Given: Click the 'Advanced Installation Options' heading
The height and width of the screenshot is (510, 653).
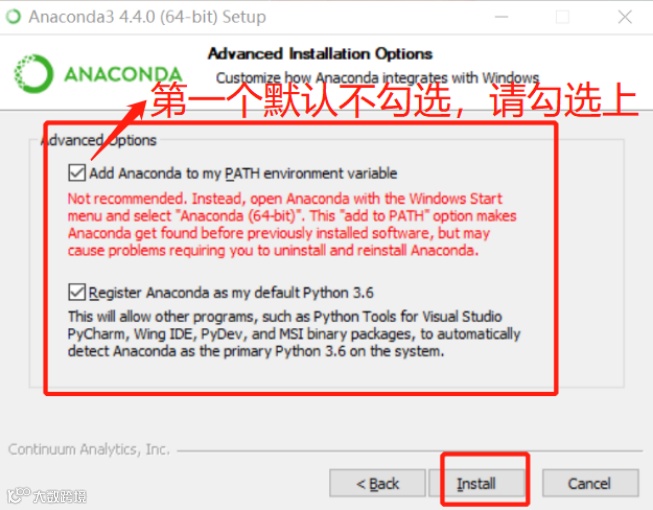Looking at the screenshot, I should pos(320,54).
